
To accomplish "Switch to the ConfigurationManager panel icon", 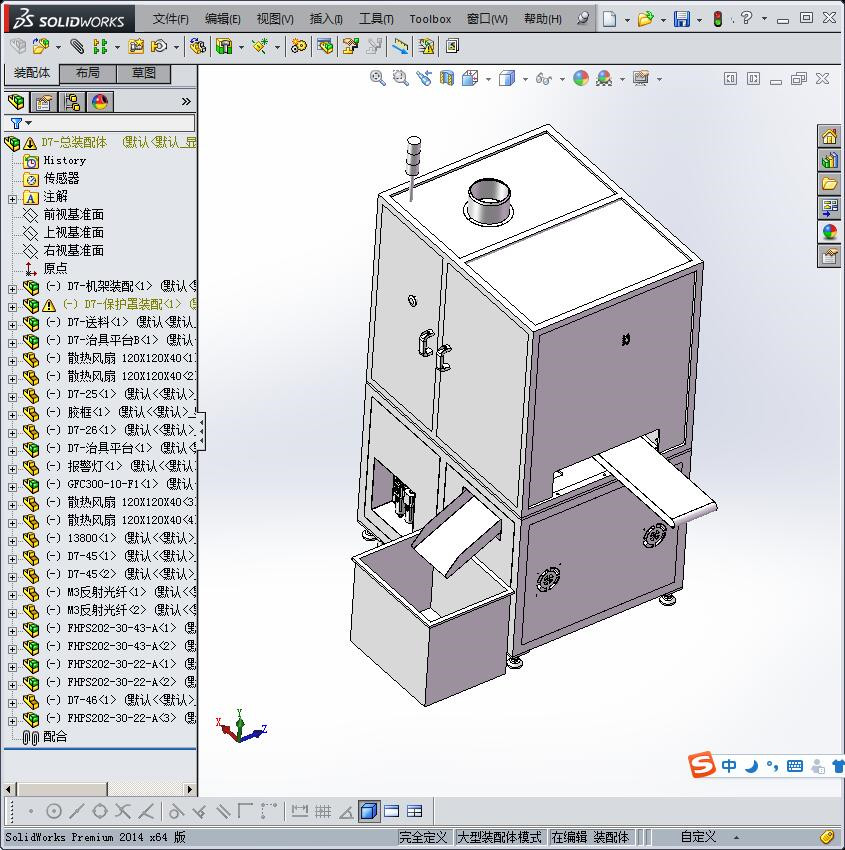I will [x=72, y=101].
